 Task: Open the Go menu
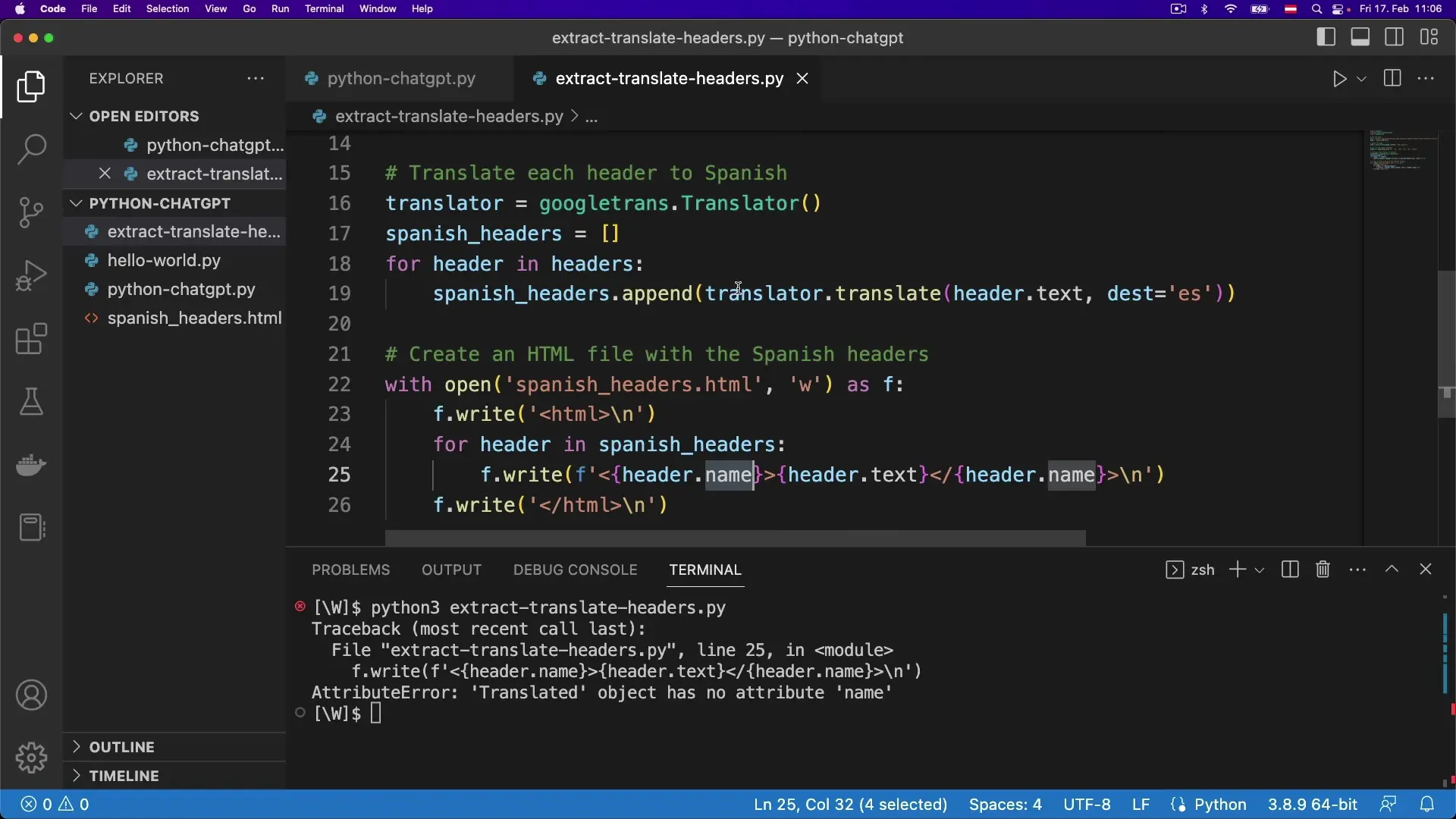249,9
